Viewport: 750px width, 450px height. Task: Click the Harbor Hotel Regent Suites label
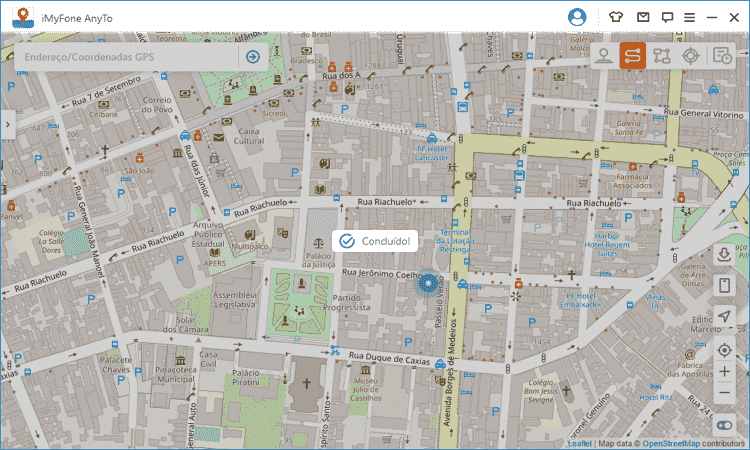607,244
